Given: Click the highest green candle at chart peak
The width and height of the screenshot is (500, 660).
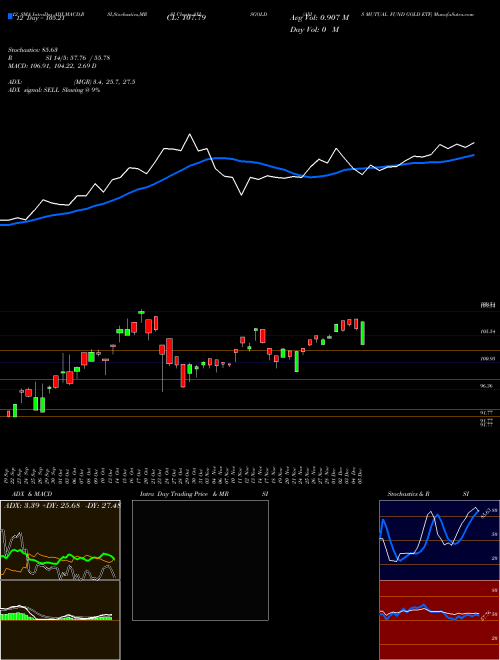Looking at the screenshot, I should coord(141,312).
